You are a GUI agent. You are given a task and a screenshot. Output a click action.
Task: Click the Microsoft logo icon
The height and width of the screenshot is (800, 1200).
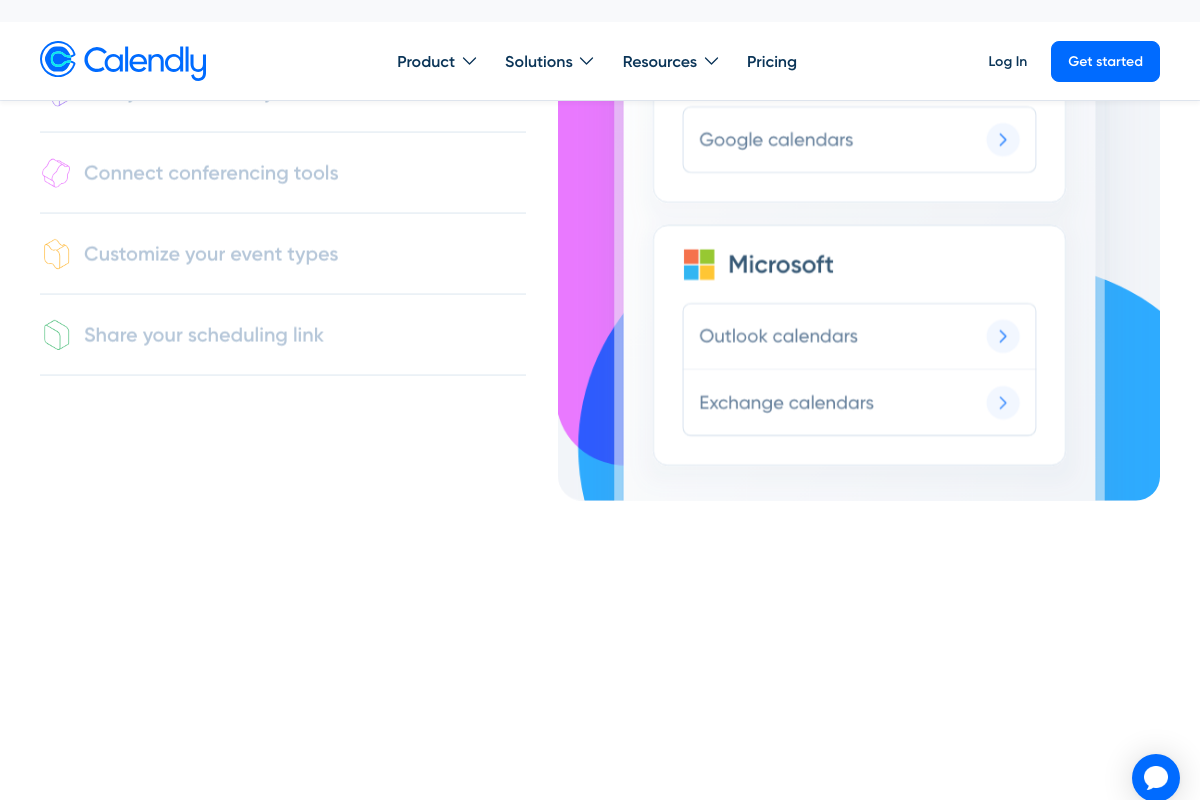pos(699,265)
